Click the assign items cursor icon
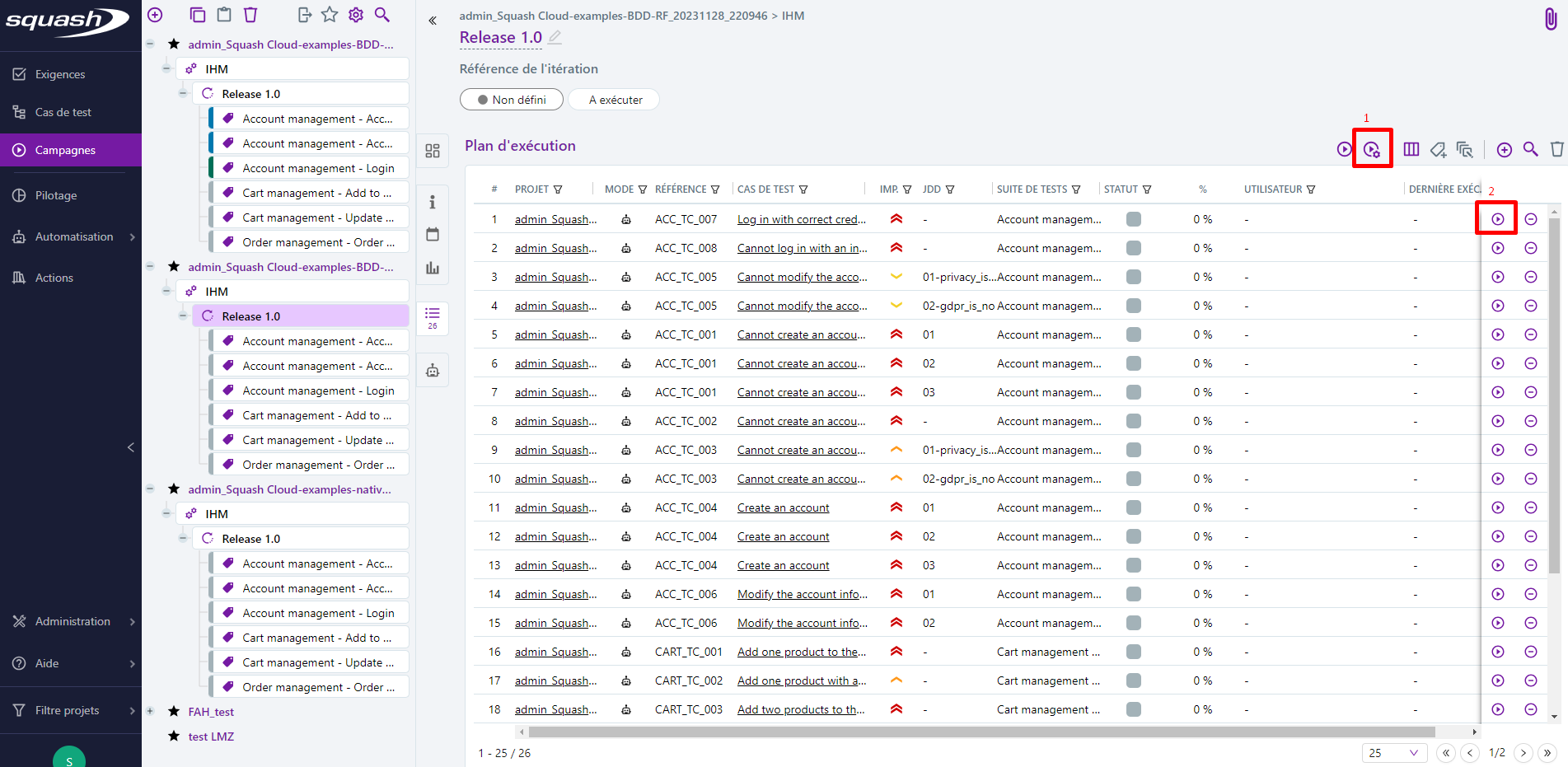The image size is (1568, 767). [x=1464, y=149]
